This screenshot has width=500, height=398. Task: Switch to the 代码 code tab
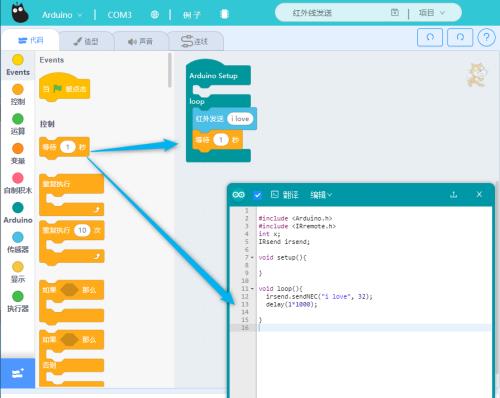[31, 40]
